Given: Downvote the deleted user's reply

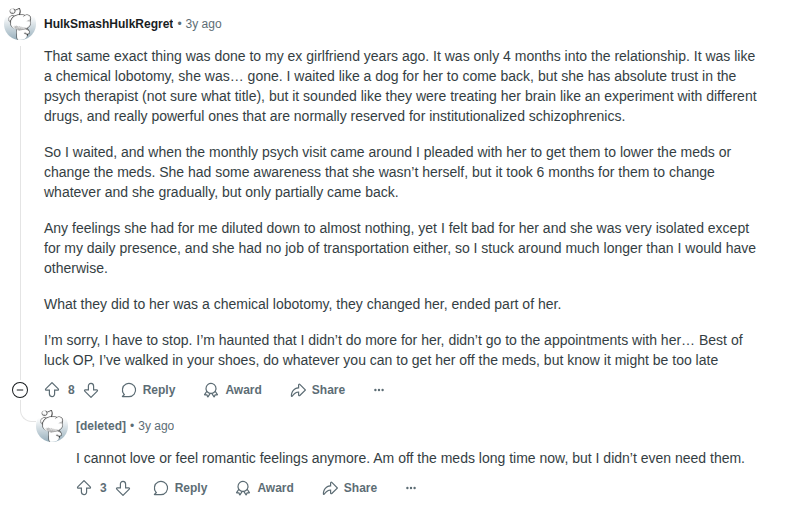Looking at the screenshot, I should pyautogui.click(x=123, y=488).
